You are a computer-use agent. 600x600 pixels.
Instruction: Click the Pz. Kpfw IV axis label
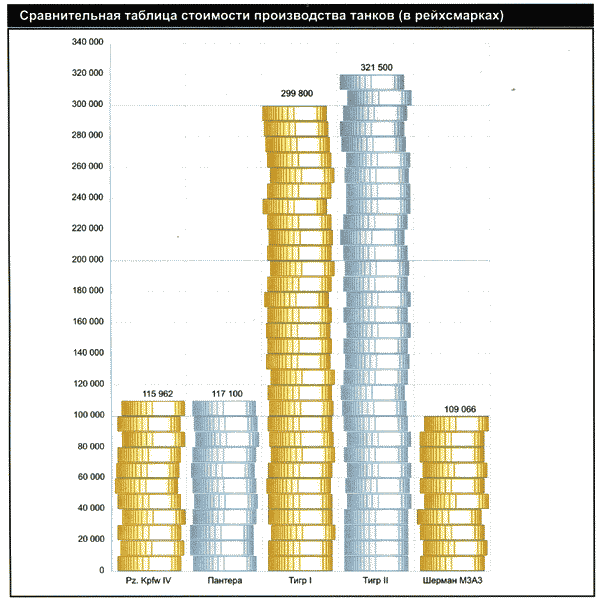point(150,581)
